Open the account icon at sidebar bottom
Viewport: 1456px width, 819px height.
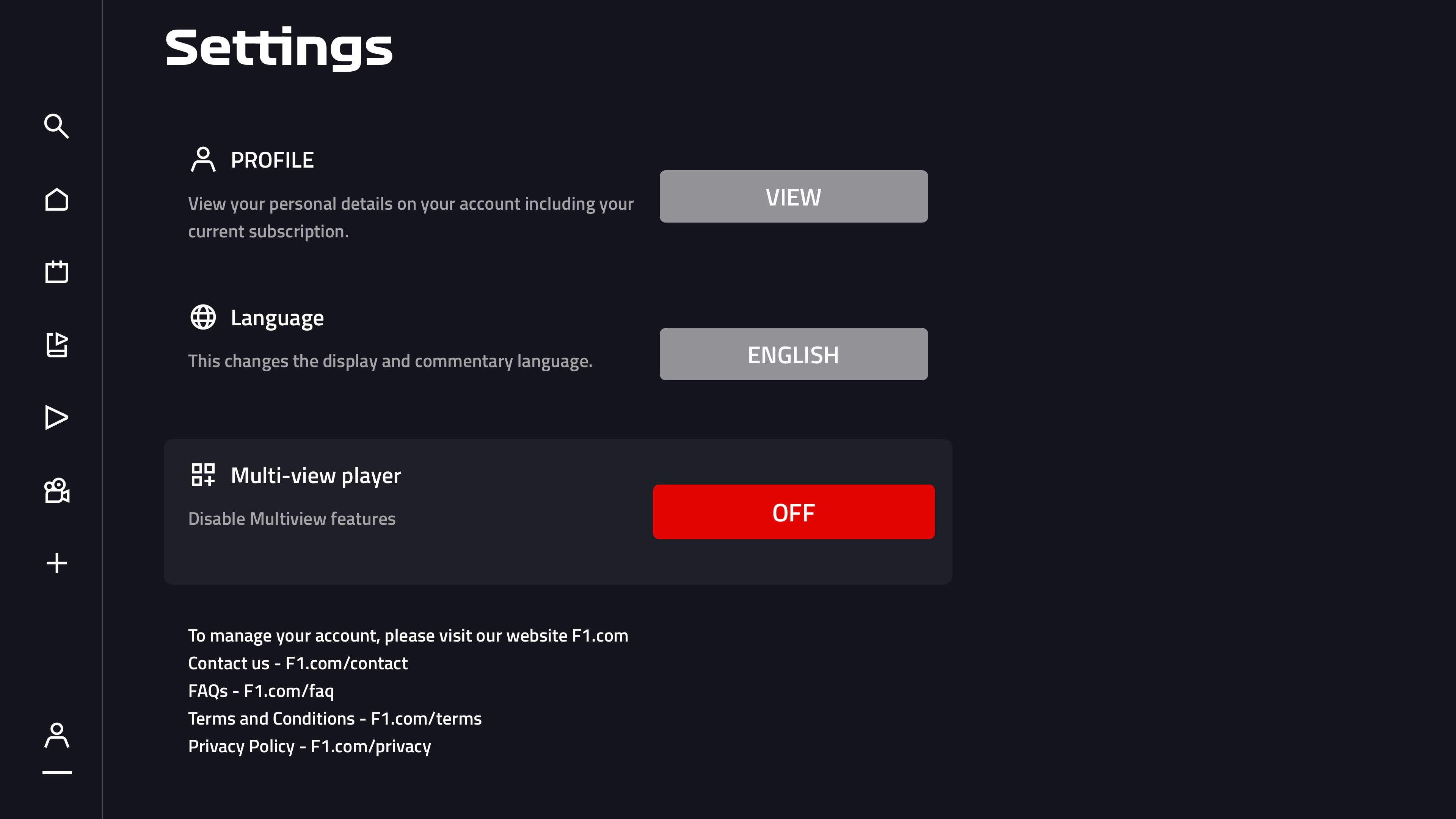click(56, 735)
